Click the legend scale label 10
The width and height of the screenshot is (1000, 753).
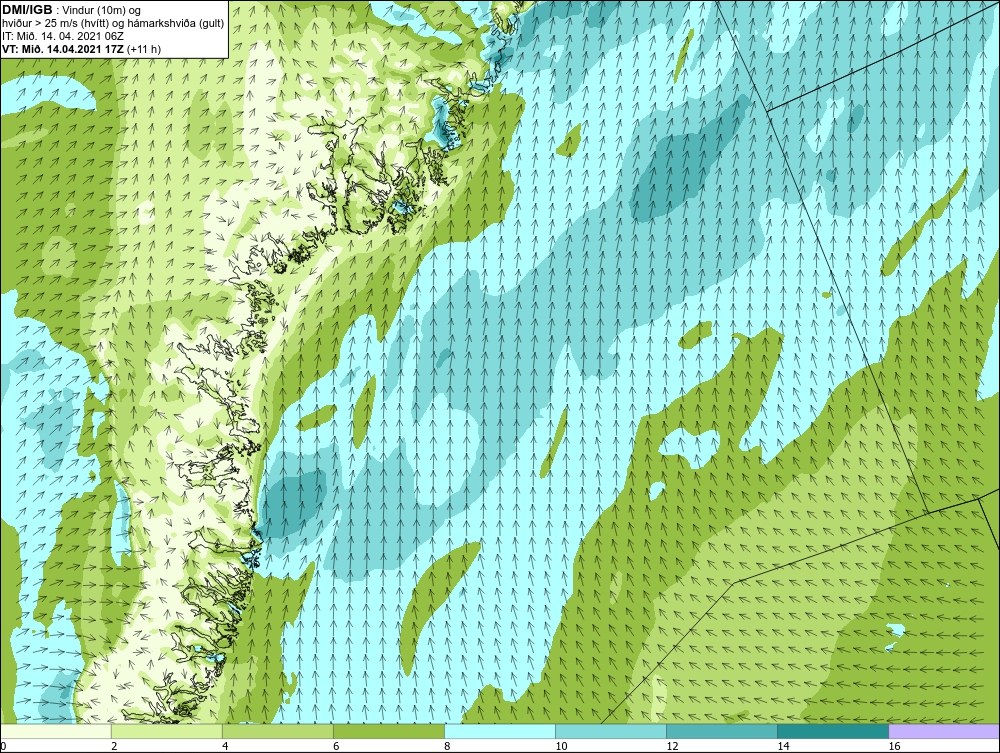[561, 746]
